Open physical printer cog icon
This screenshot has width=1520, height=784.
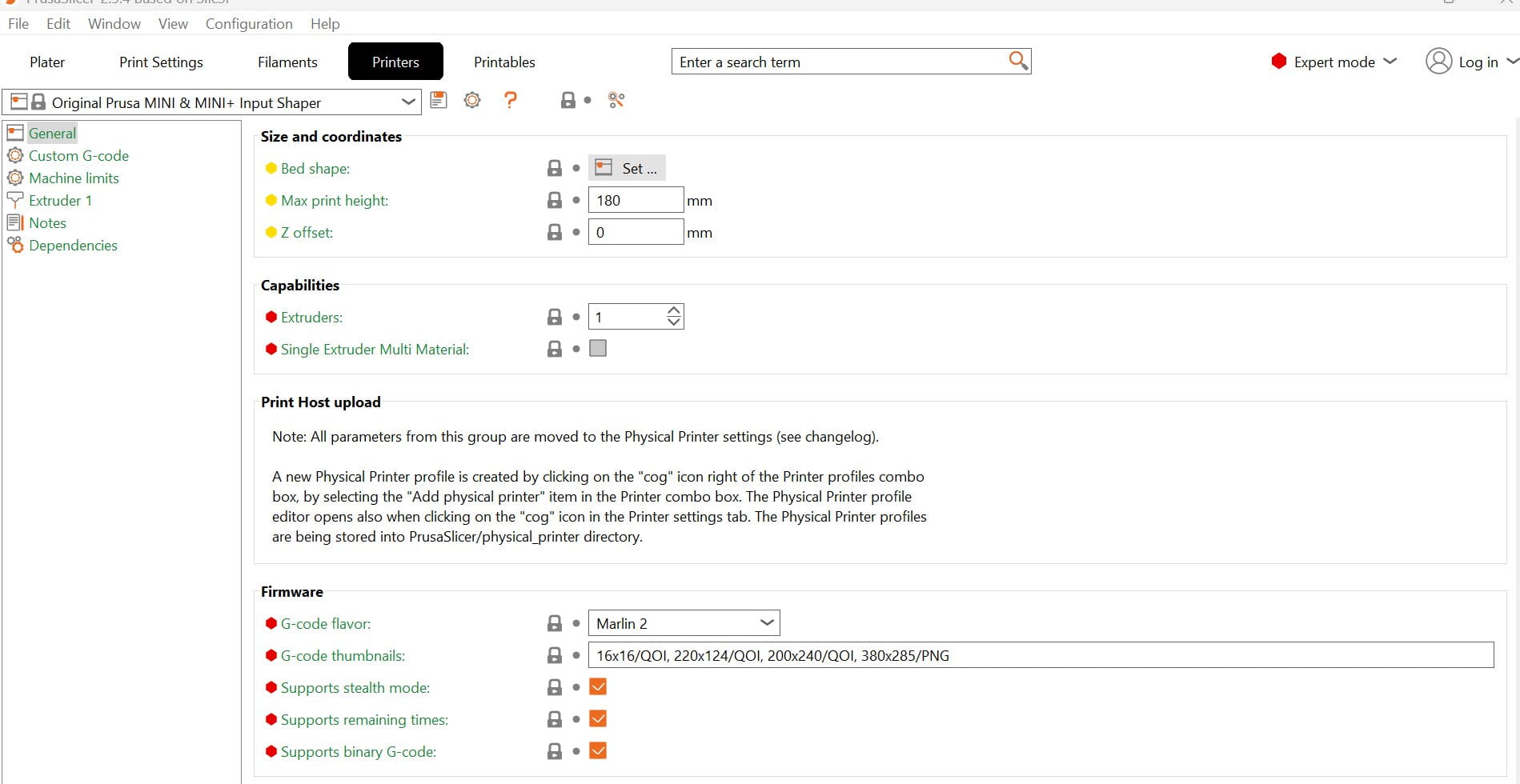point(472,100)
